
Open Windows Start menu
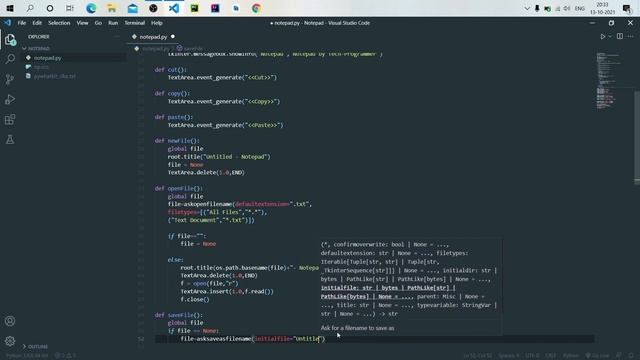pos(10,8)
